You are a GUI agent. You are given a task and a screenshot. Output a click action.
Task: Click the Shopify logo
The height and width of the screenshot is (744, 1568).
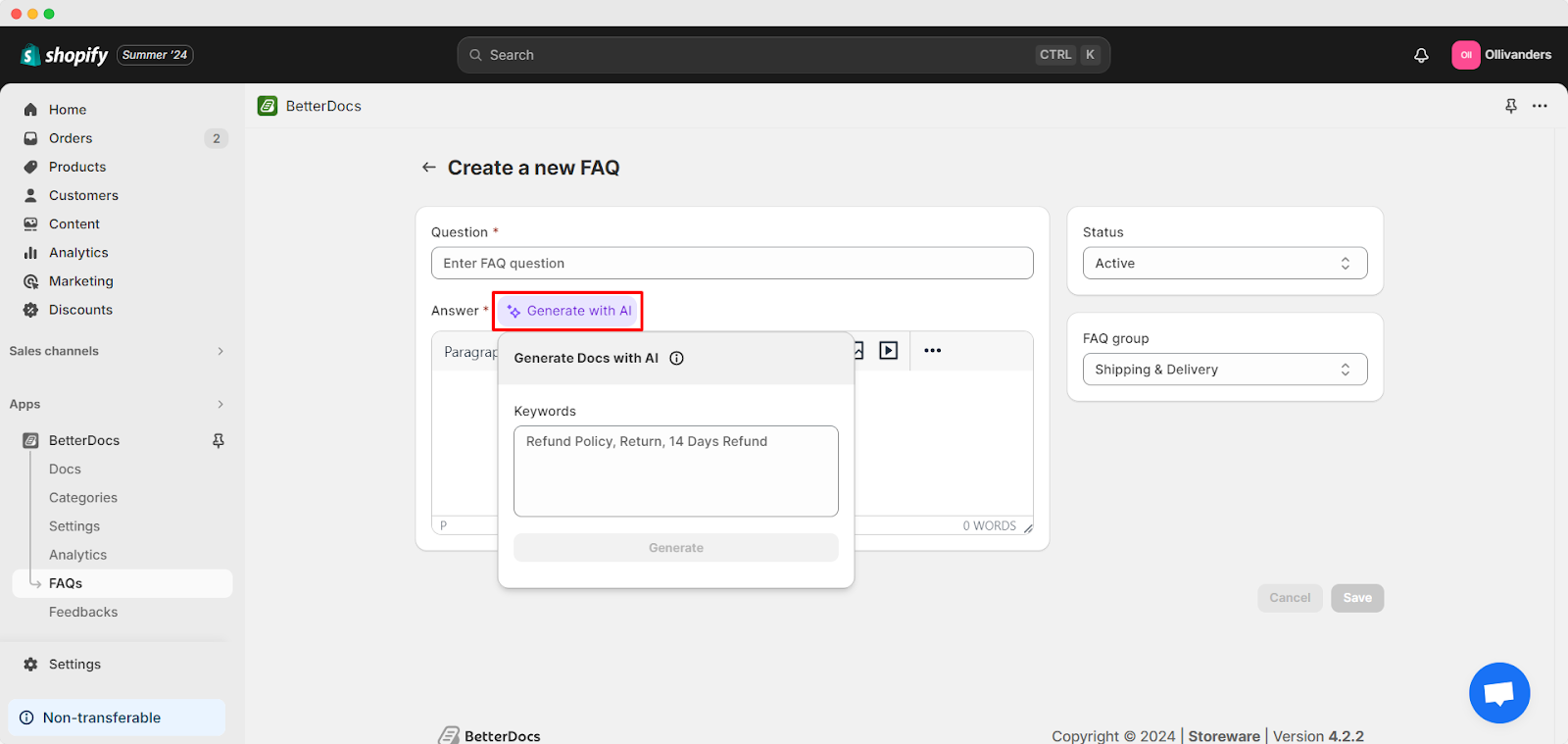(64, 55)
